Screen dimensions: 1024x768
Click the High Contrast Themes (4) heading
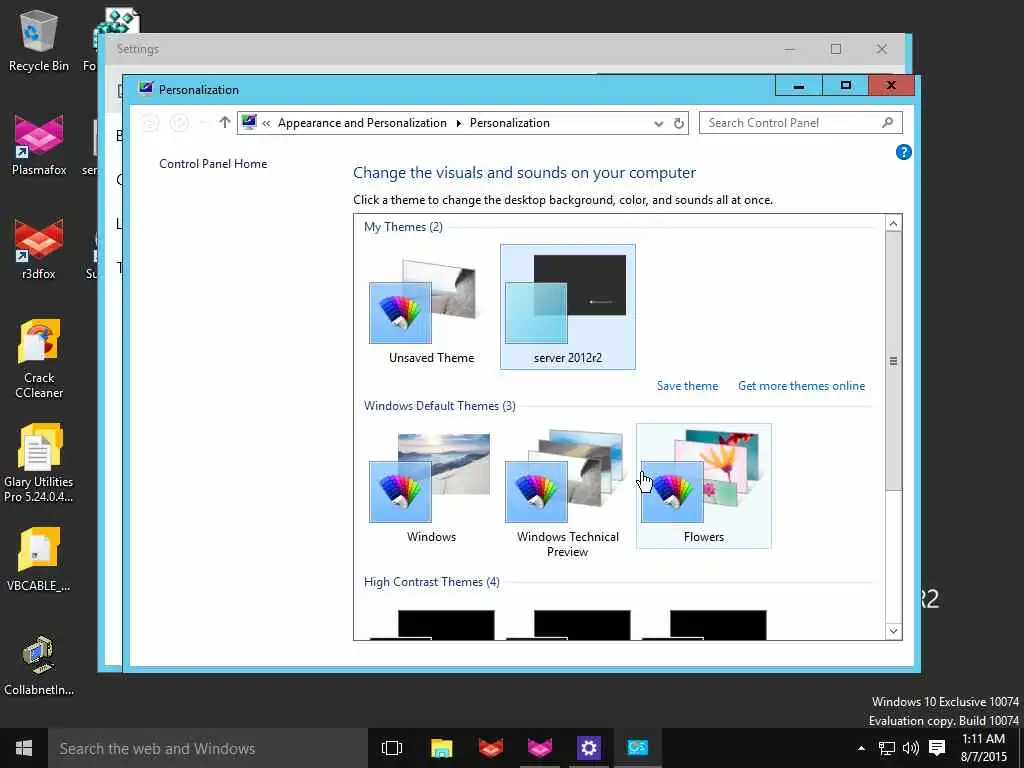(x=432, y=582)
